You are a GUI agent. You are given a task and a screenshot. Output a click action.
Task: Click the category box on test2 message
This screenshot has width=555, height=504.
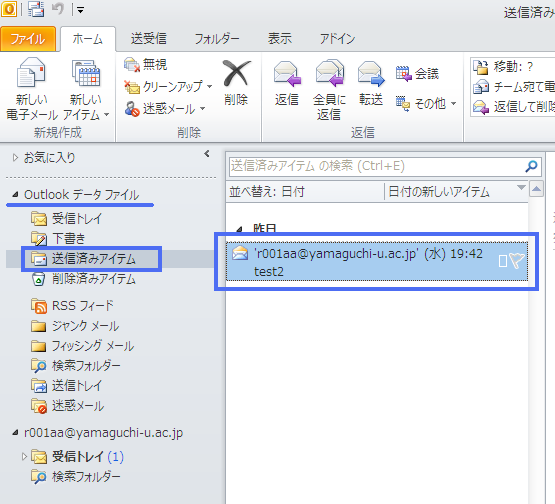coord(503,261)
